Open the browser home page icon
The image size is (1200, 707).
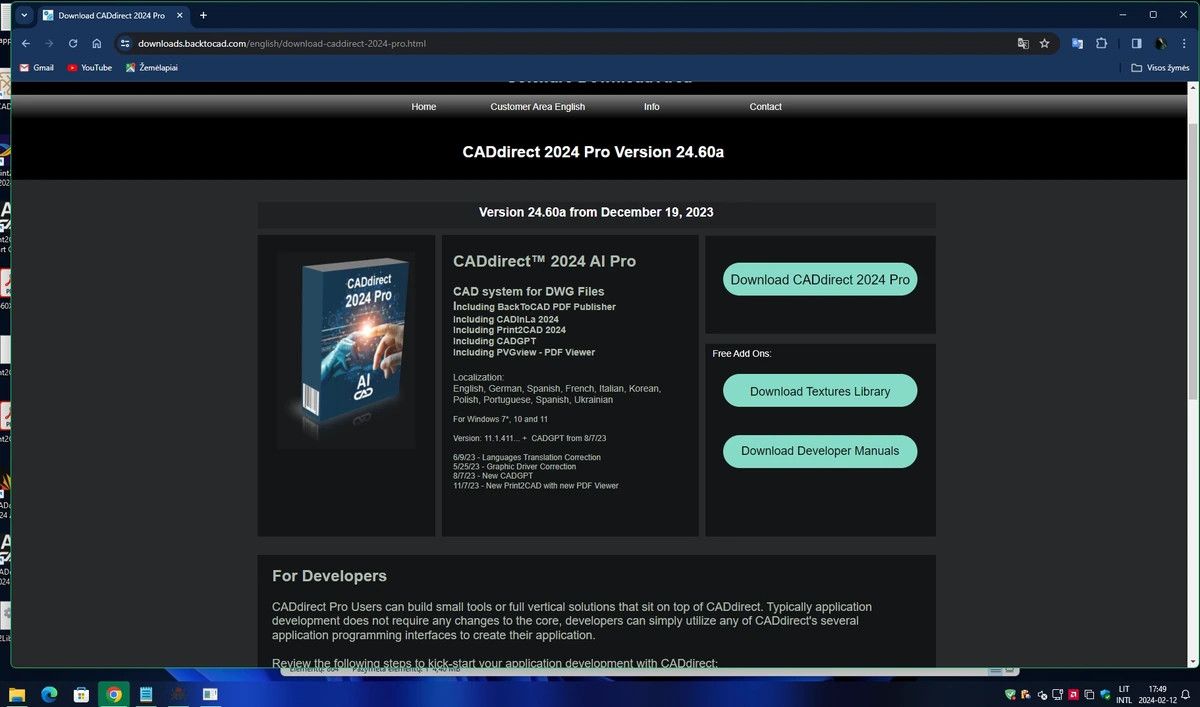tap(97, 44)
